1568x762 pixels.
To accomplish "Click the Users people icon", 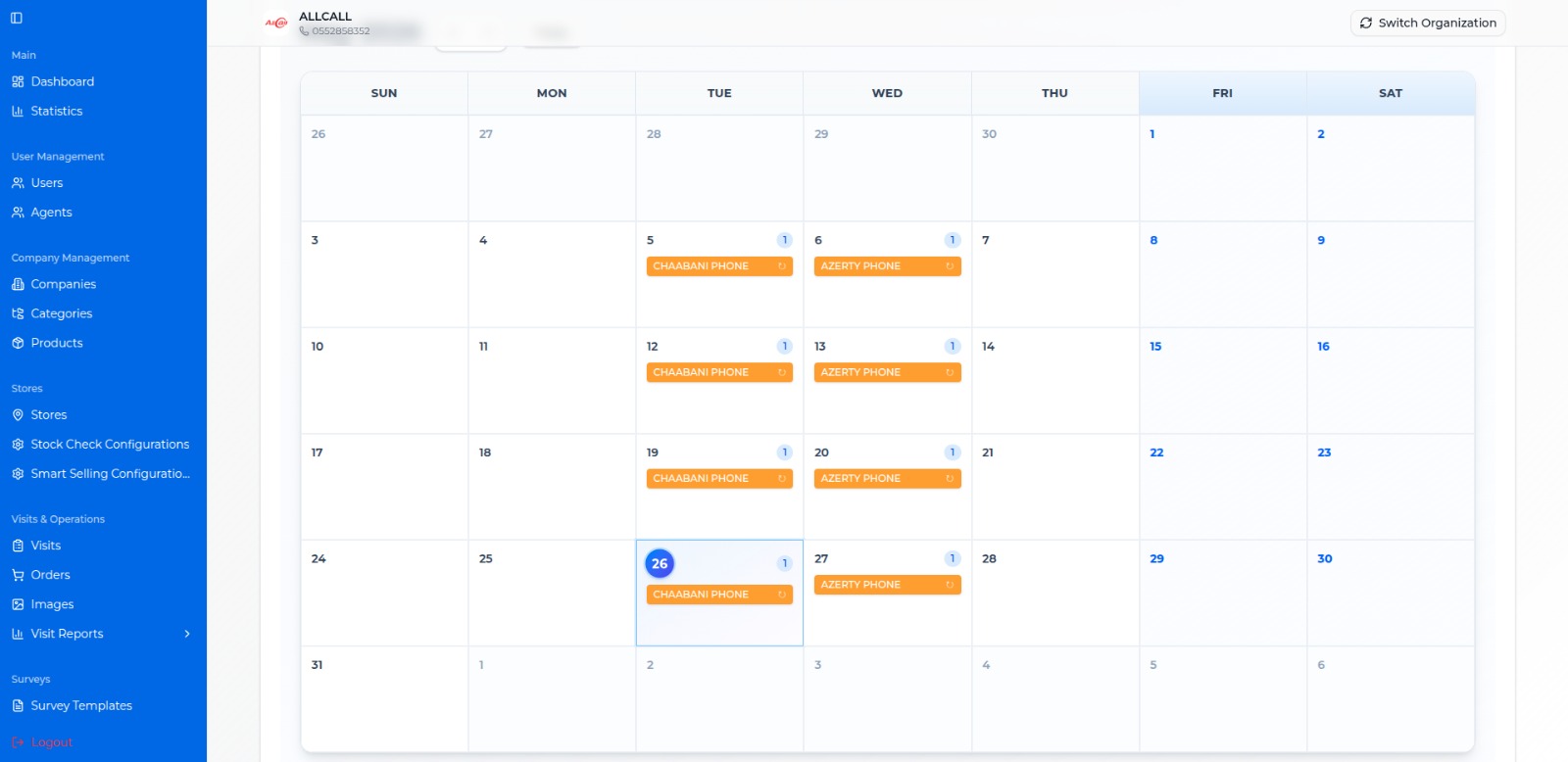I will click(x=18, y=182).
